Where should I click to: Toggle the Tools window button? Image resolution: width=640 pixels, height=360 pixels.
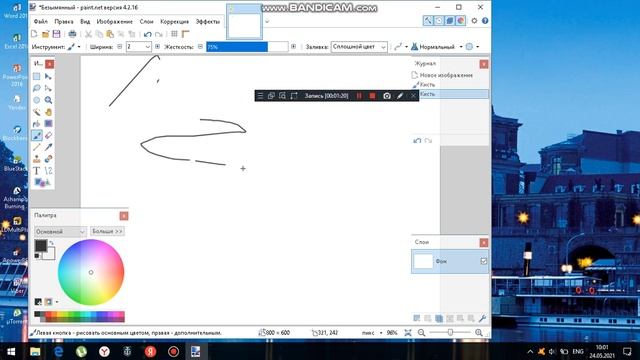428,20
